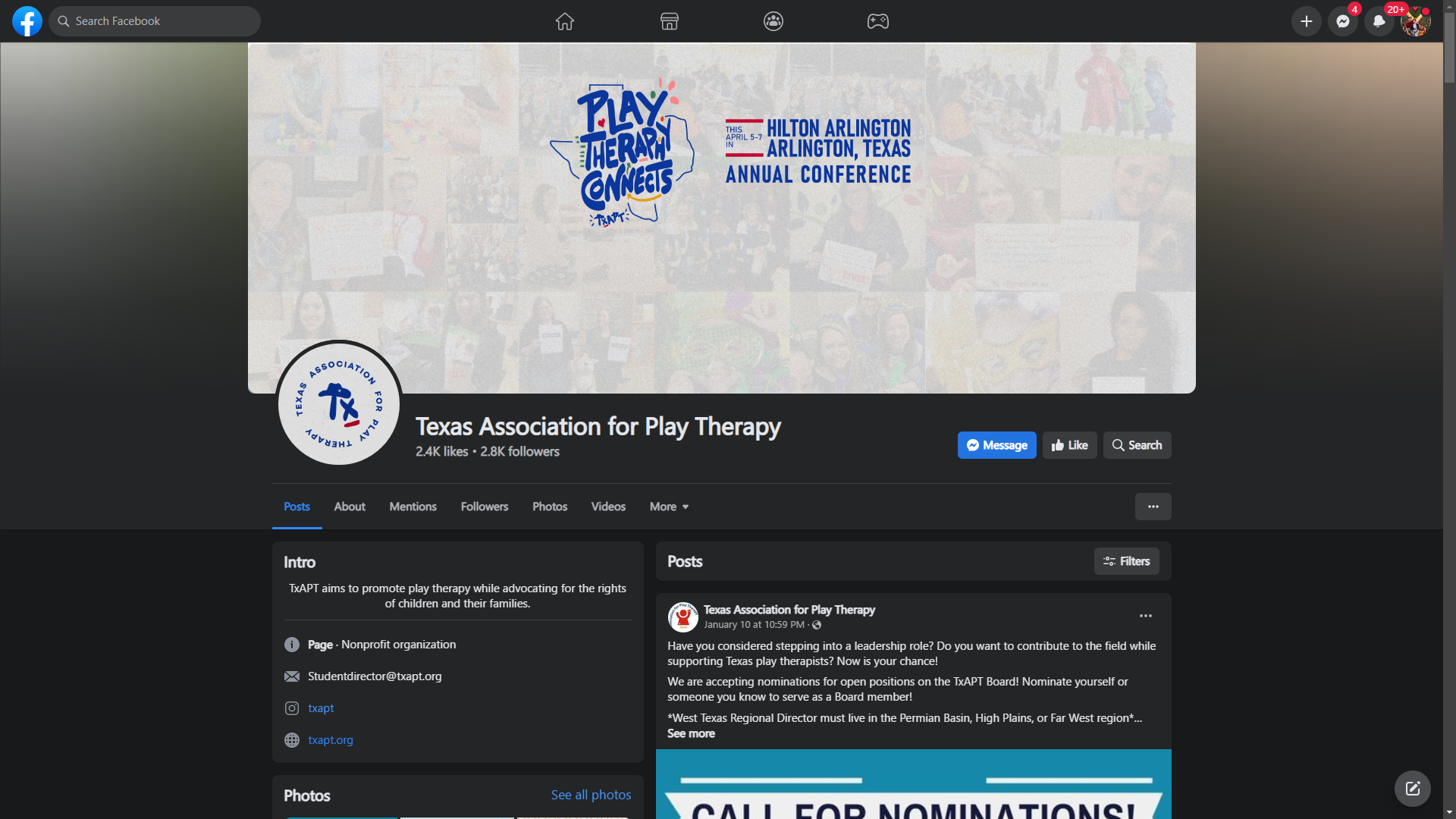Open the post's three-dots options menu
Screen dimensions: 1456x819
pos(1146,616)
